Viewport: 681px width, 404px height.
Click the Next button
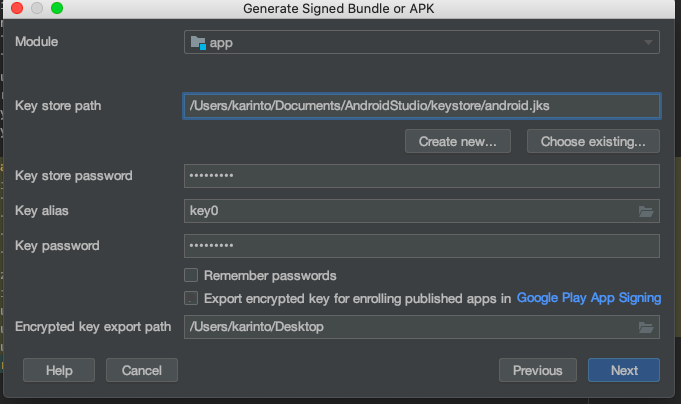pyautogui.click(x=624, y=370)
